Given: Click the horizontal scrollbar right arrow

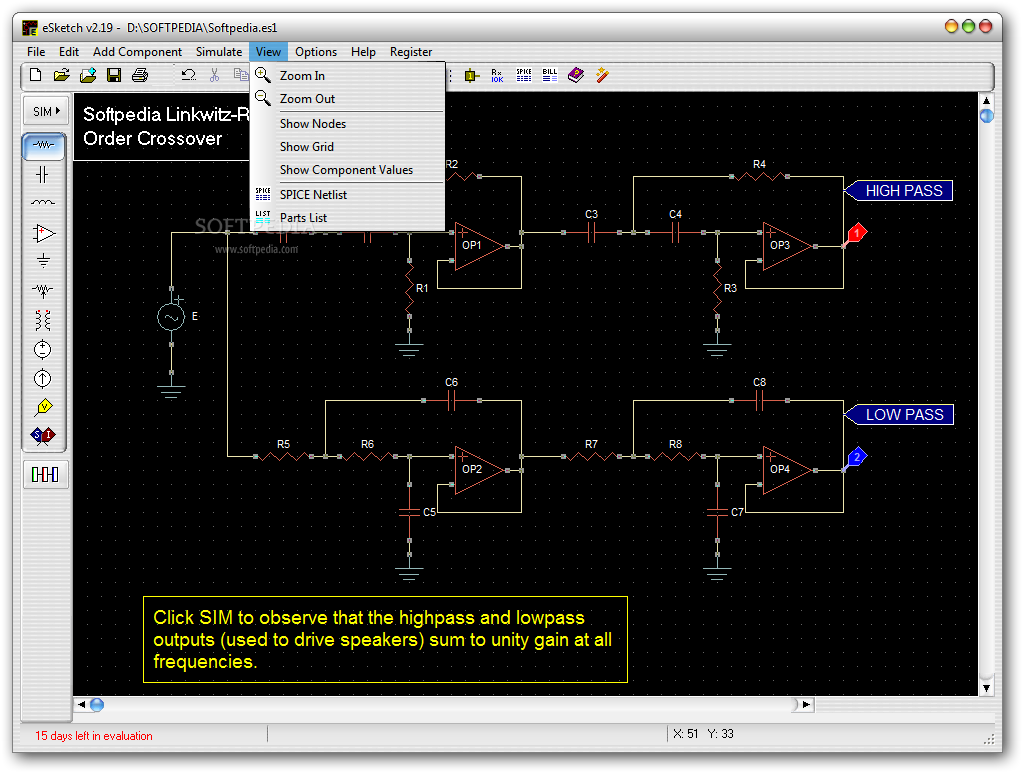Looking at the screenshot, I should [806, 705].
